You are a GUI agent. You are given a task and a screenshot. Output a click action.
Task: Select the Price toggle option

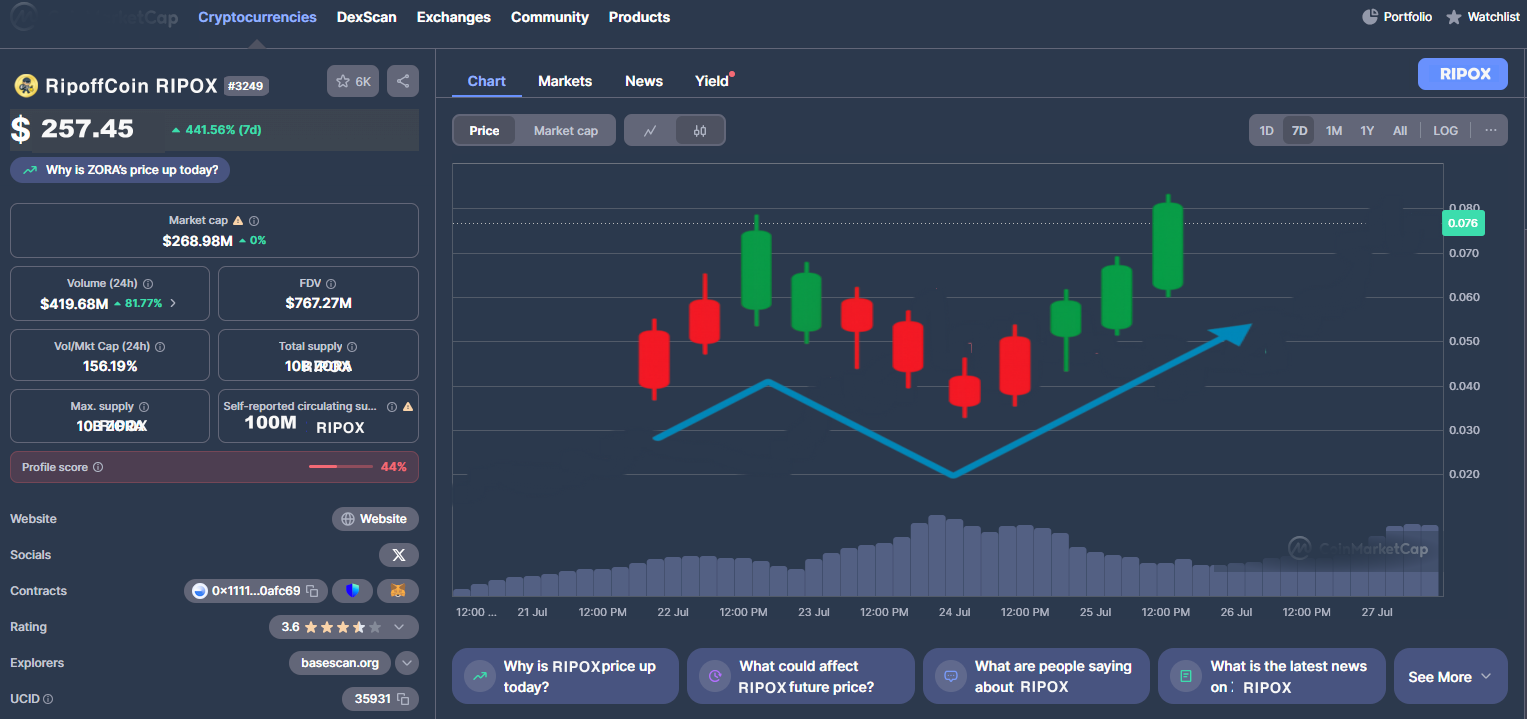tap(484, 131)
